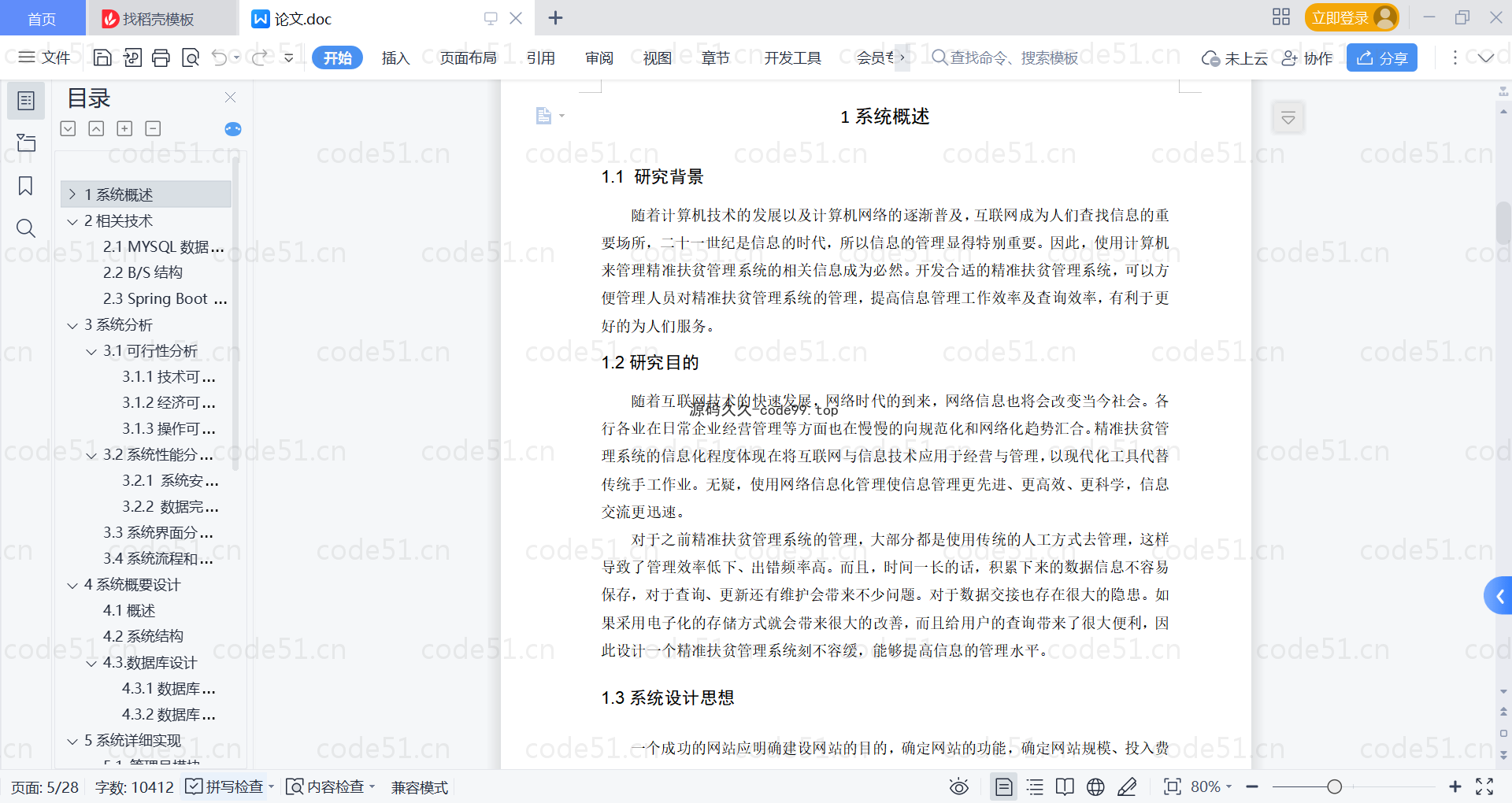1512x803 pixels.
Task: Open the Chapter navigation sidebar icon
Action: (x=26, y=142)
